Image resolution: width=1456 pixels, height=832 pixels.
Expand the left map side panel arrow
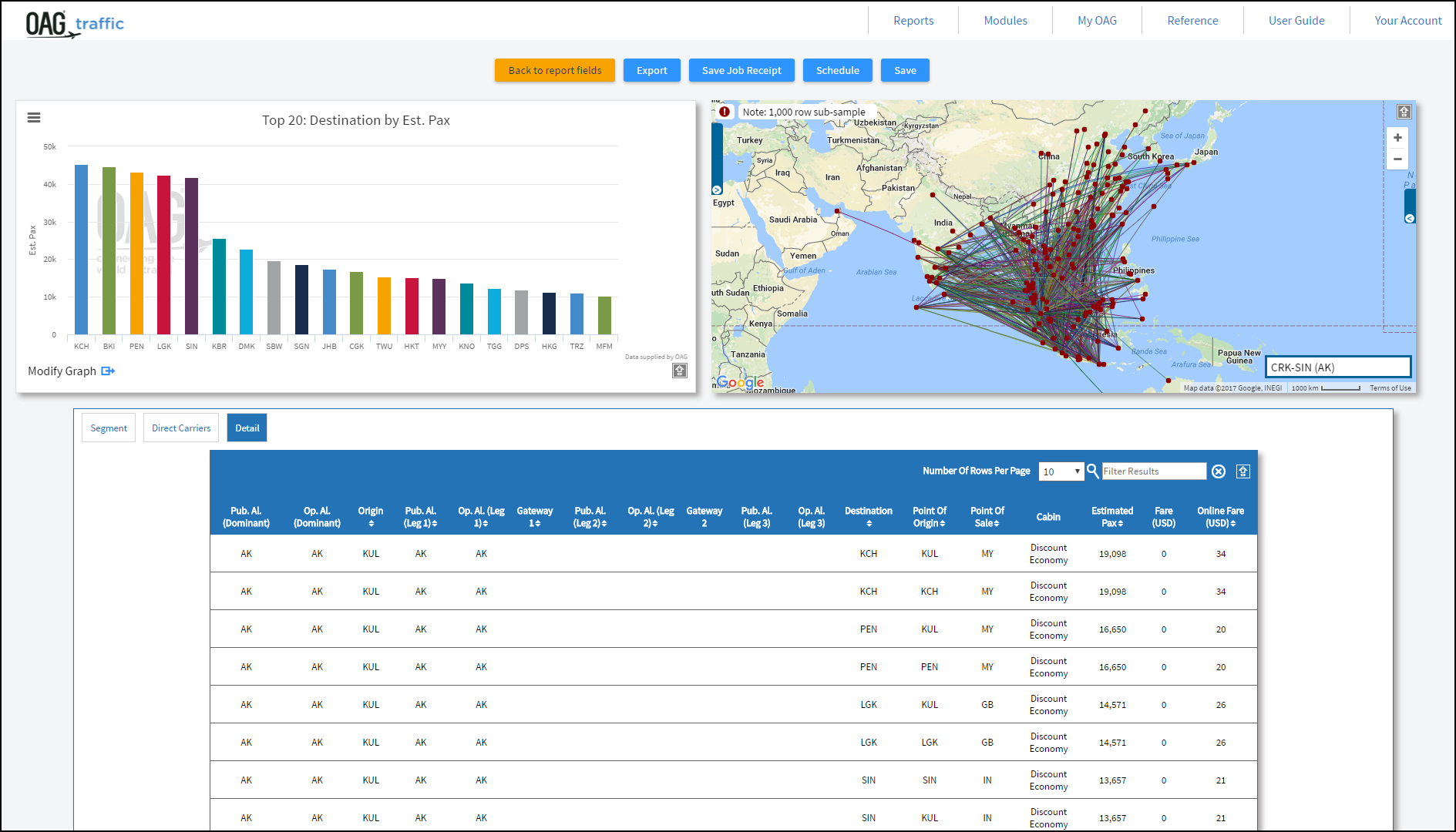click(717, 190)
